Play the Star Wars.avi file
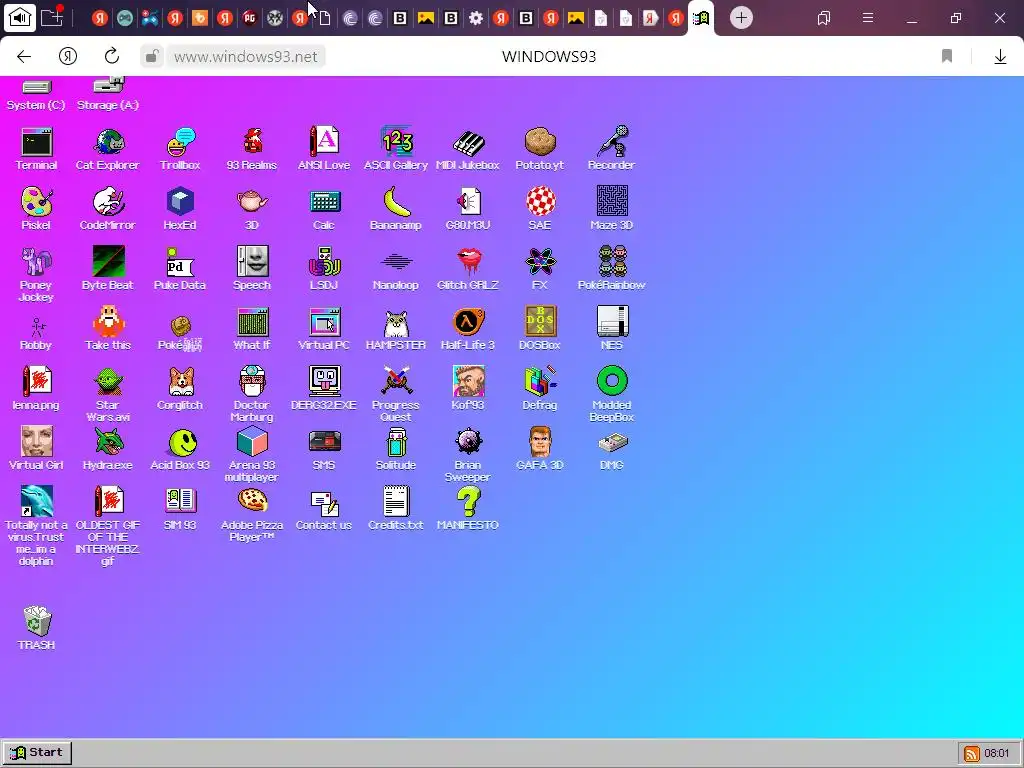Viewport: 1024px width, 768px height. pyautogui.click(x=108, y=394)
